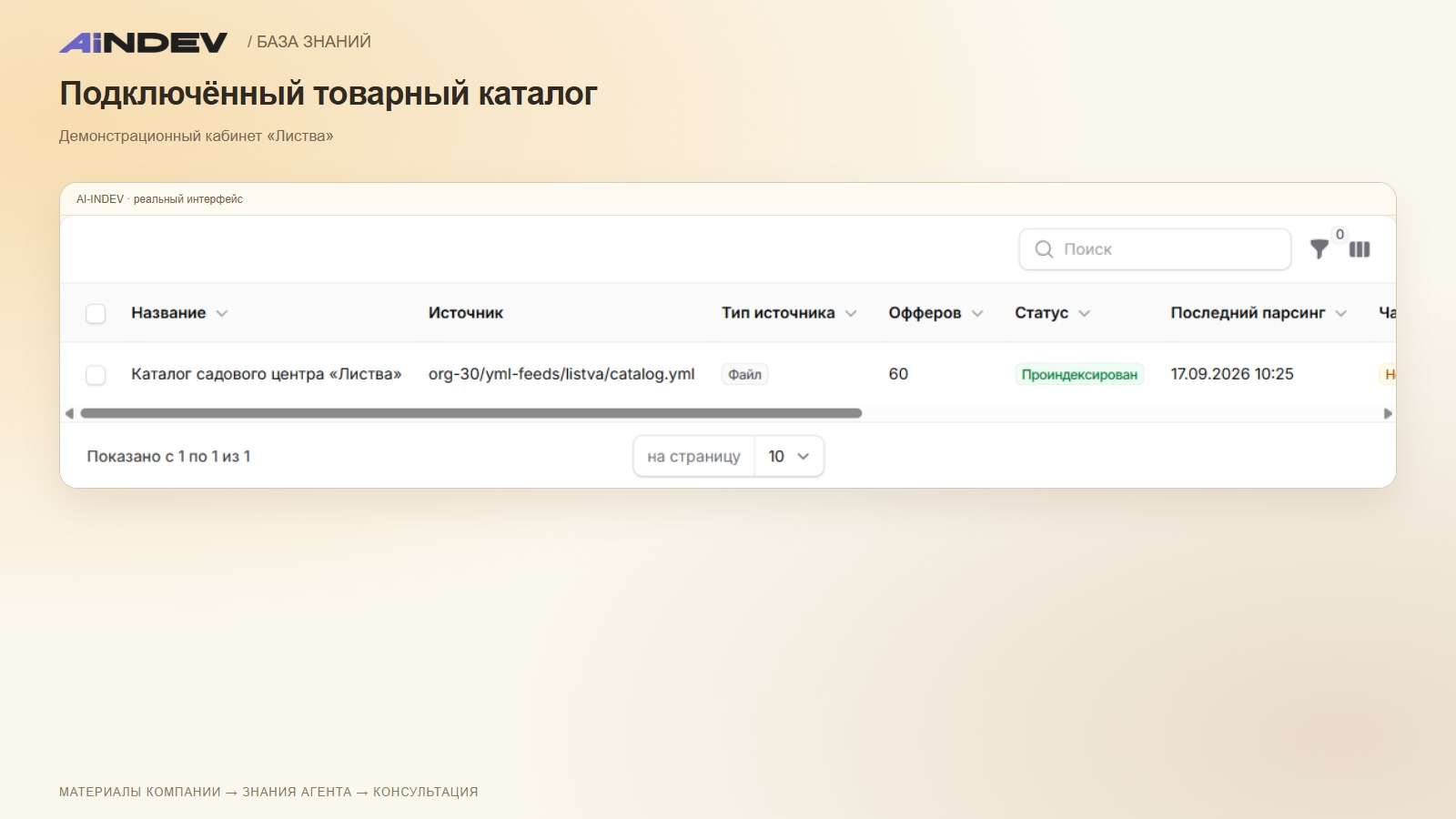Click the date 17.09.2026 10:25
Viewport: 1456px width, 819px height.
[1232, 374]
